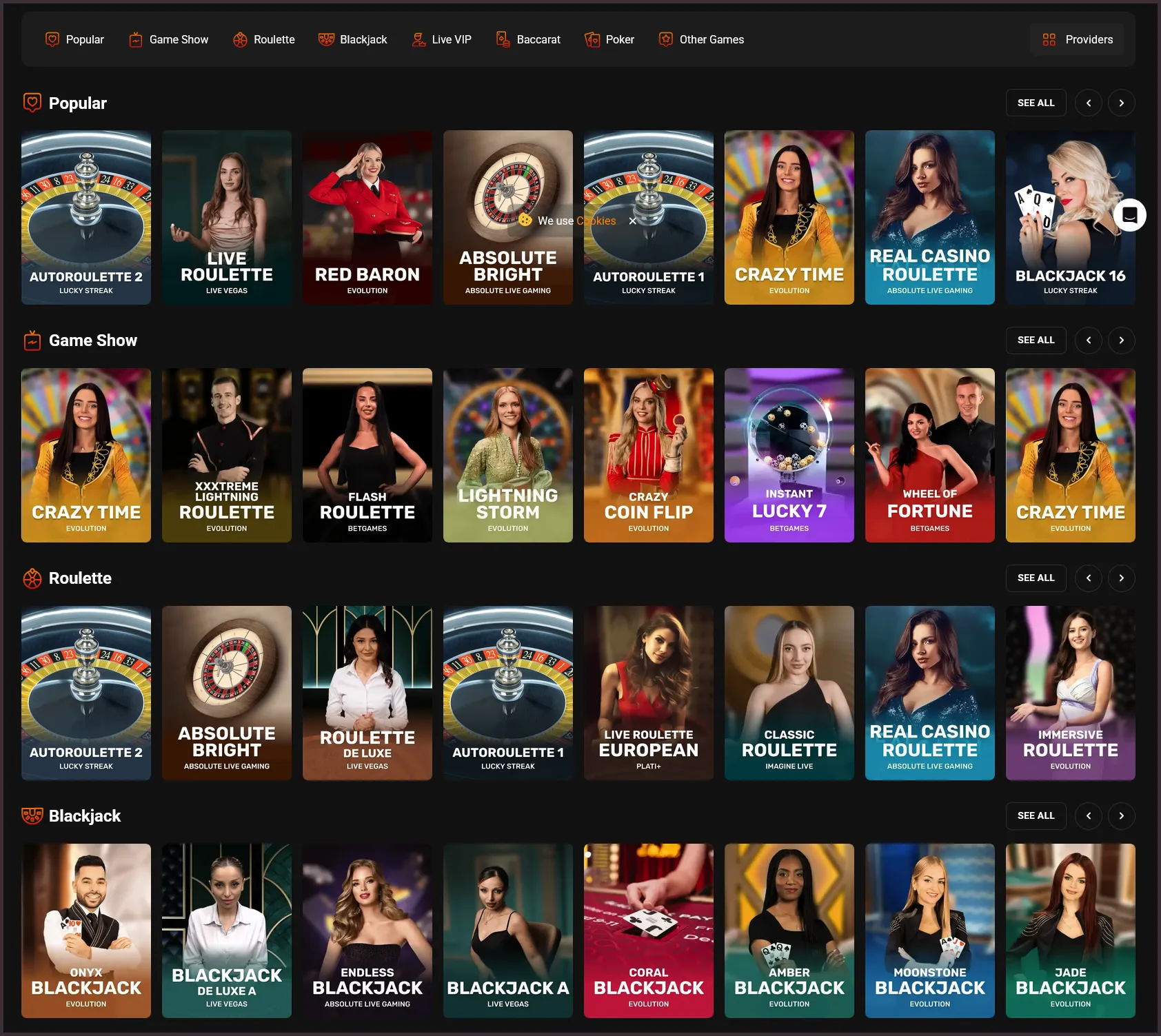The image size is (1161, 1036).
Task: Select the Roulette wheel icon in the top bar
Action: [240, 39]
